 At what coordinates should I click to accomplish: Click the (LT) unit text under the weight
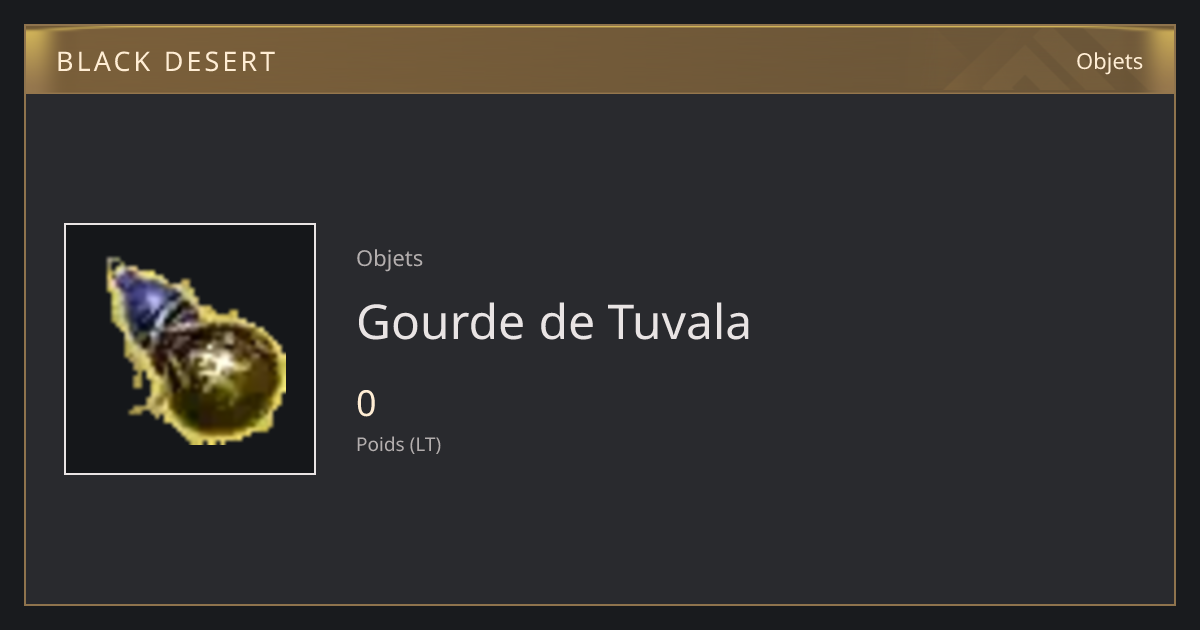425,444
